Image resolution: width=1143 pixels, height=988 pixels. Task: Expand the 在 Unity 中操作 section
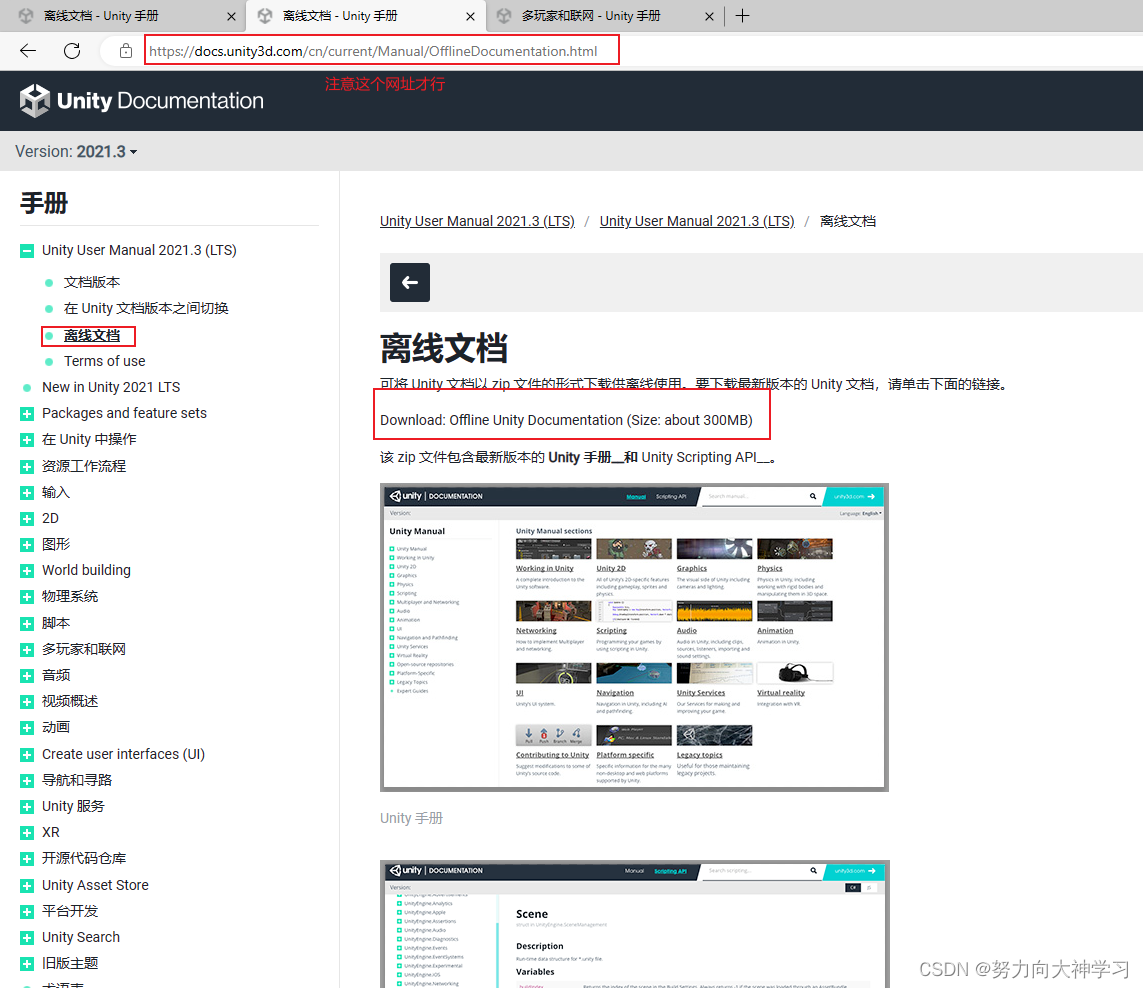pos(27,440)
